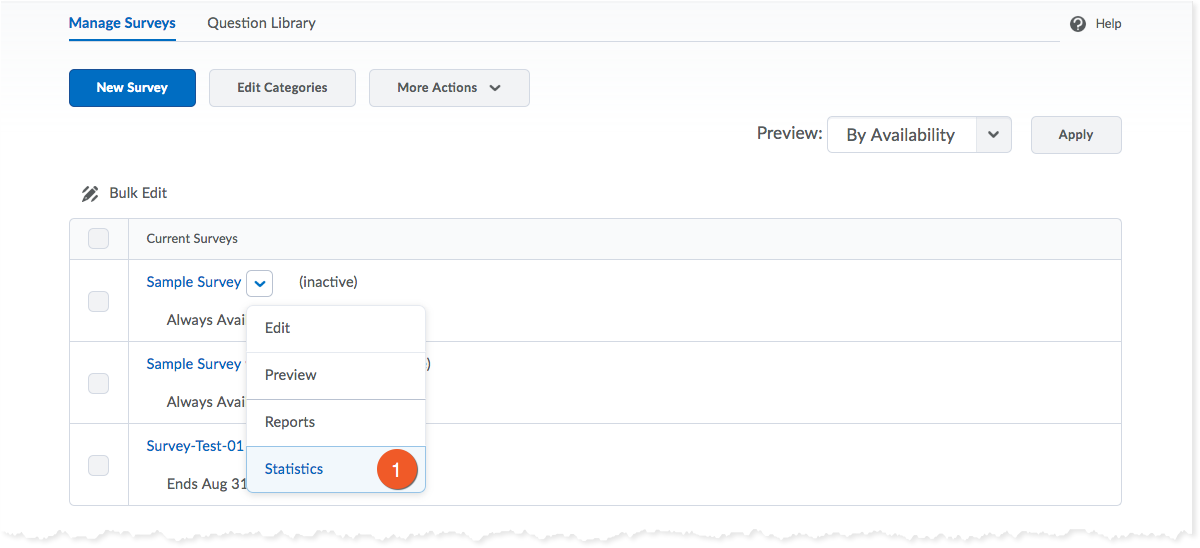Click the Help question mark icon
Image resolution: width=1200 pixels, height=548 pixels.
1078,24
